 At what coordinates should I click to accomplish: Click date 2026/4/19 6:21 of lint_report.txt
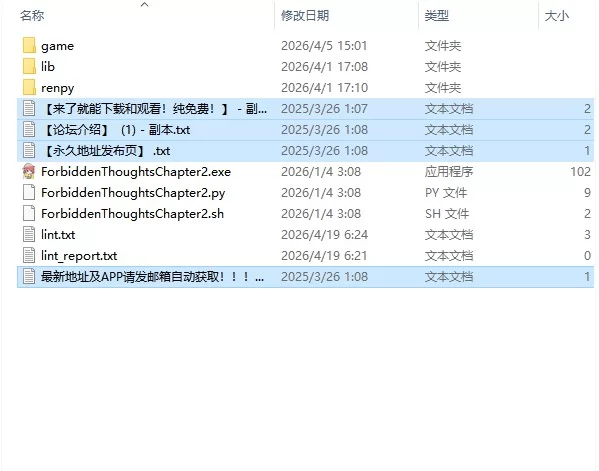click(324, 256)
